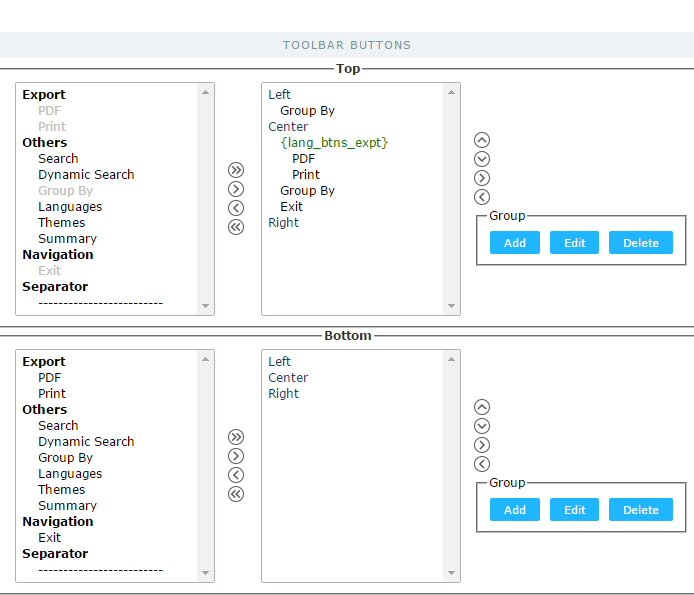
Task: Select Themes in Bottom available list
Action: (62, 490)
